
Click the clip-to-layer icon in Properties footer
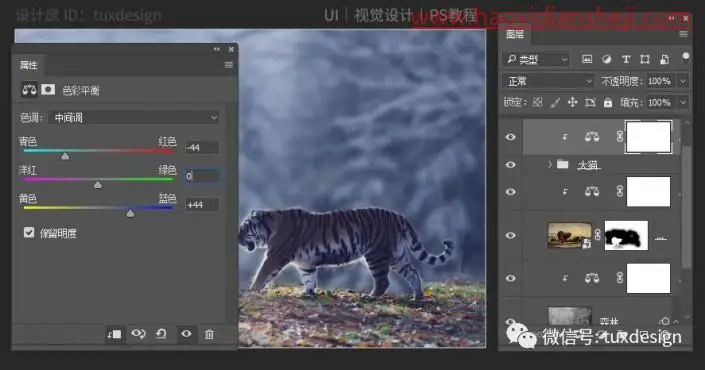coord(114,334)
